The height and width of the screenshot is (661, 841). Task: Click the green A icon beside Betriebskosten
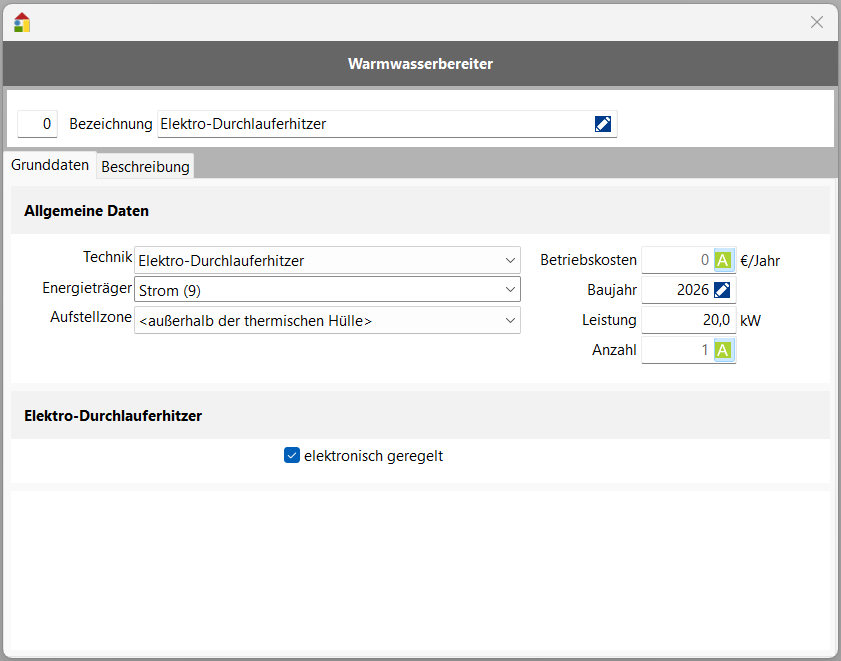click(723, 260)
